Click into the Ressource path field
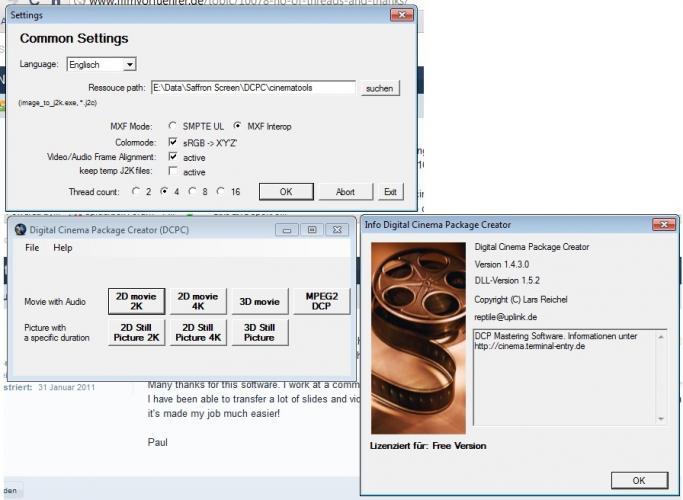The height and width of the screenshot is (500, 683). 252,88
